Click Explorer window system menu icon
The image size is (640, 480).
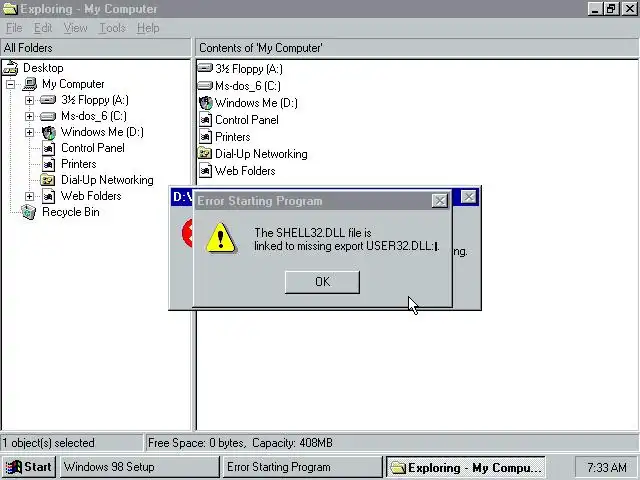pyautogui.click(x=10, y=9)
